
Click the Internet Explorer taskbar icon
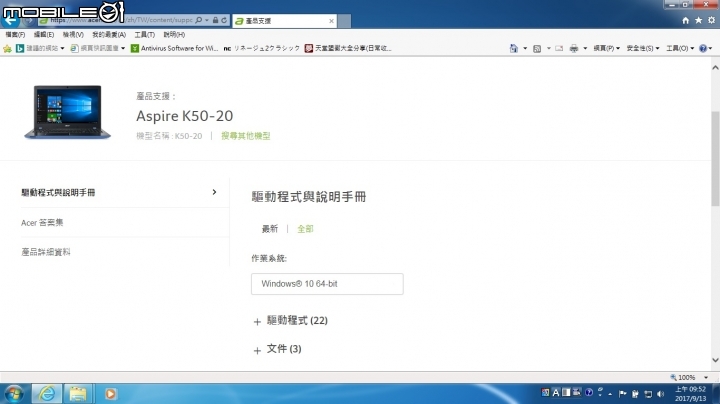click(x=46, y=394)
